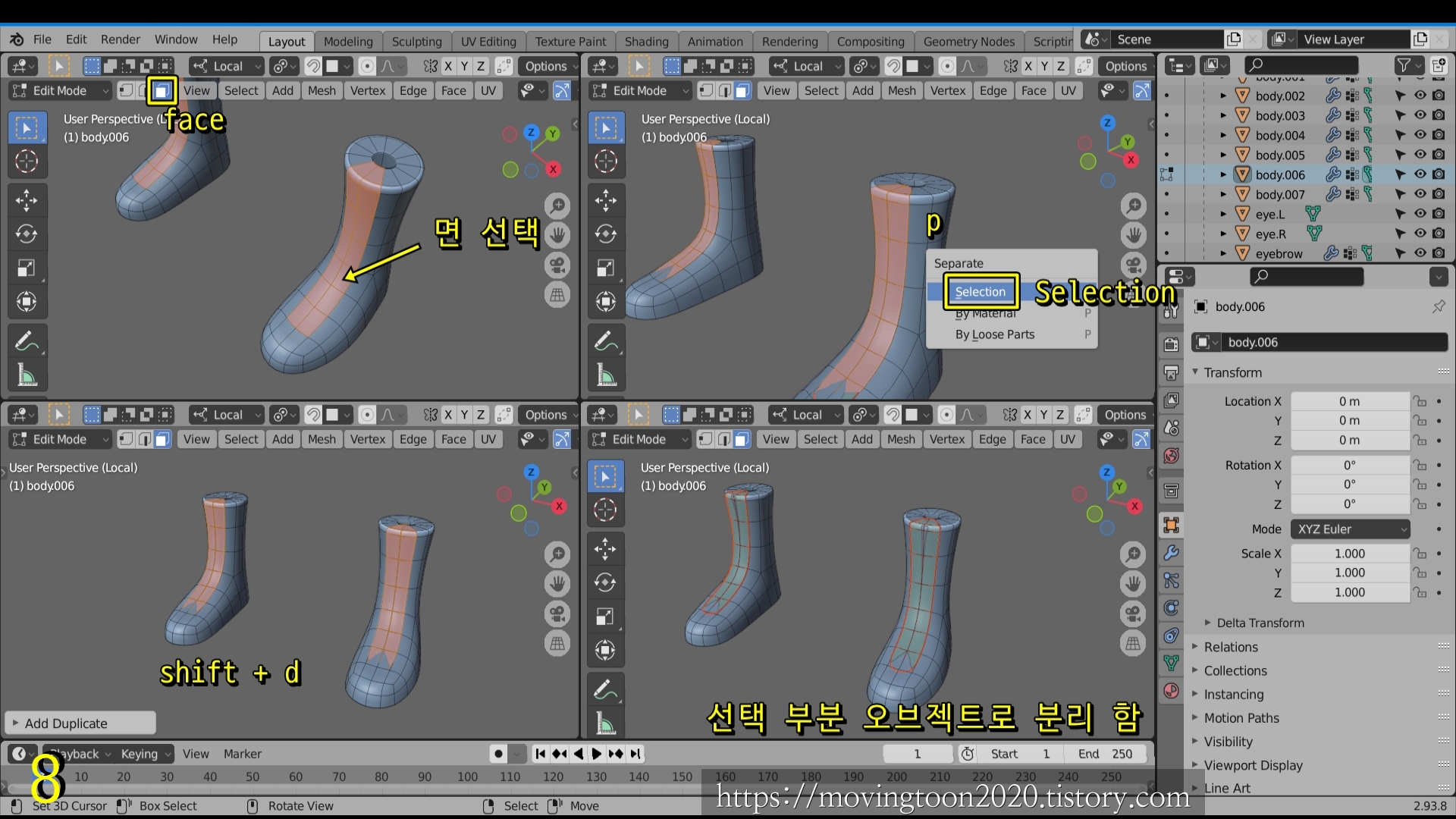1456x819 pixels.
Task: Open the Material properties tab
Action: (1171, 691)
